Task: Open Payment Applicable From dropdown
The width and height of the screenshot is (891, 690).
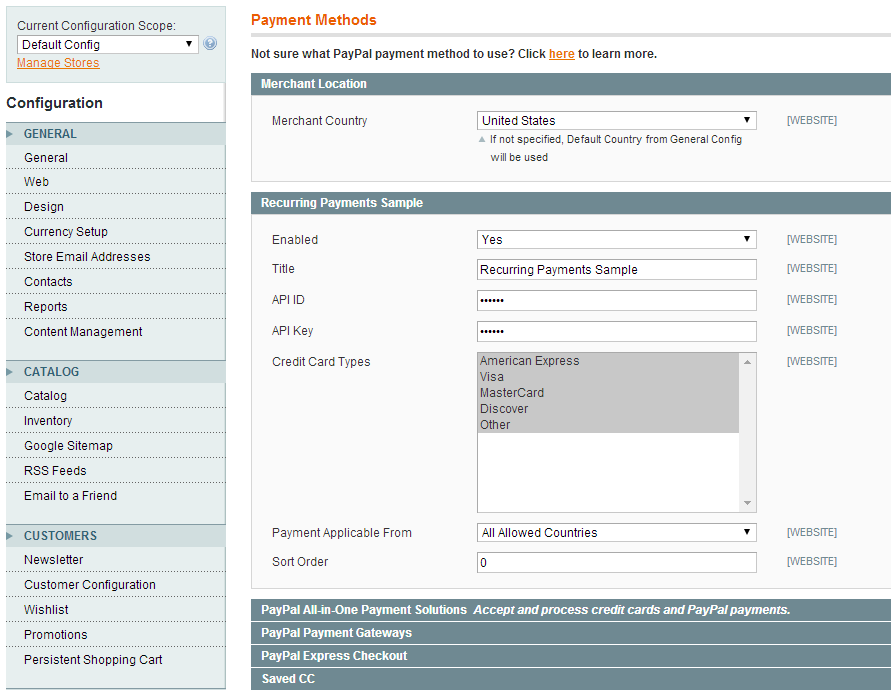Action: (x=617, y=533)
